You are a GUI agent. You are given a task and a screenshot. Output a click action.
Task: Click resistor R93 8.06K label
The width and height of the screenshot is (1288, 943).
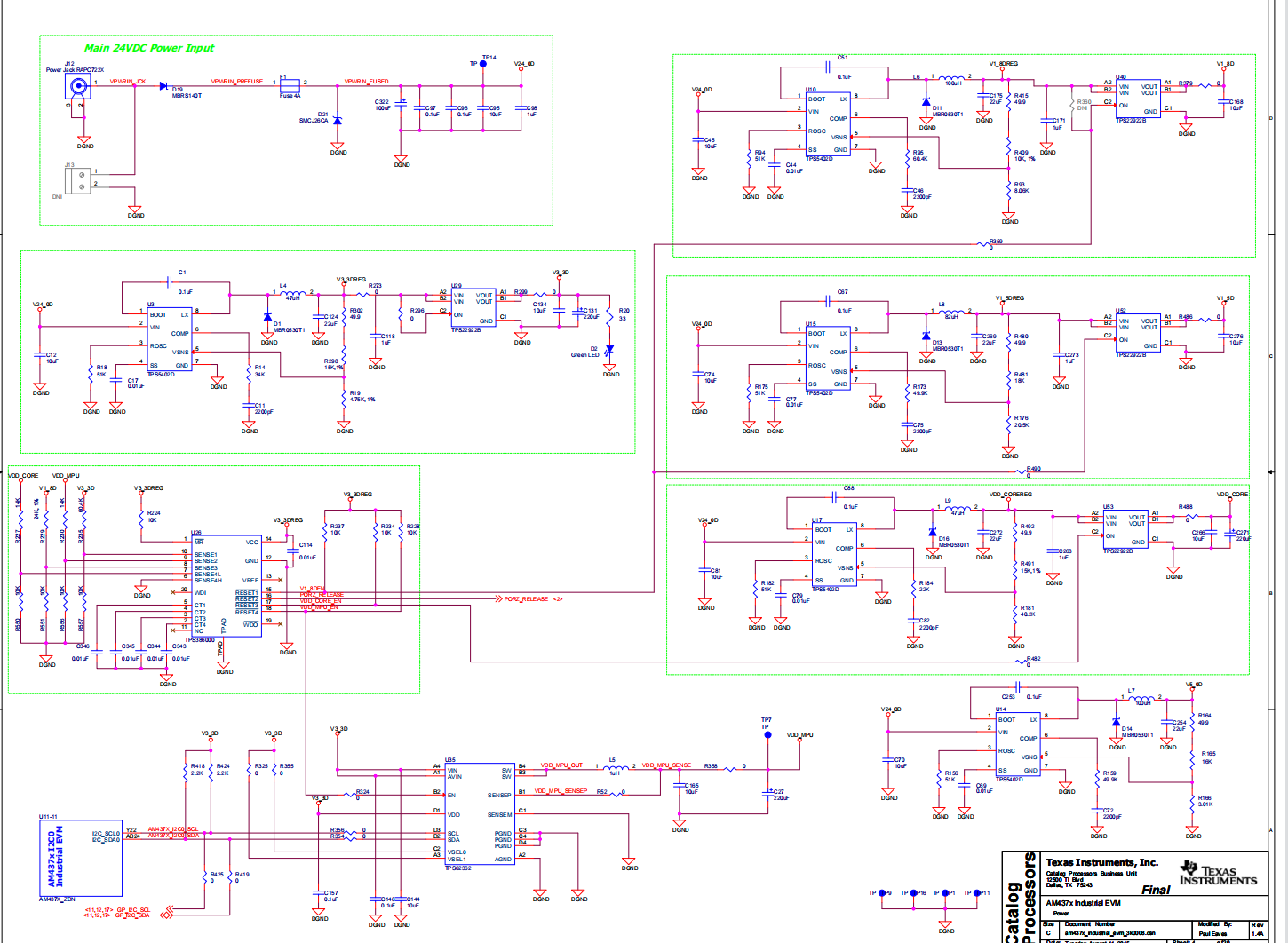1022,187
